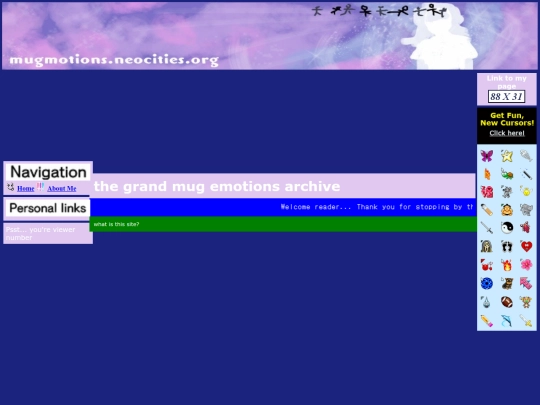Click the 'Link to my page' label
Viewport: 540px width, 405px height.
(x=507, y=82)
